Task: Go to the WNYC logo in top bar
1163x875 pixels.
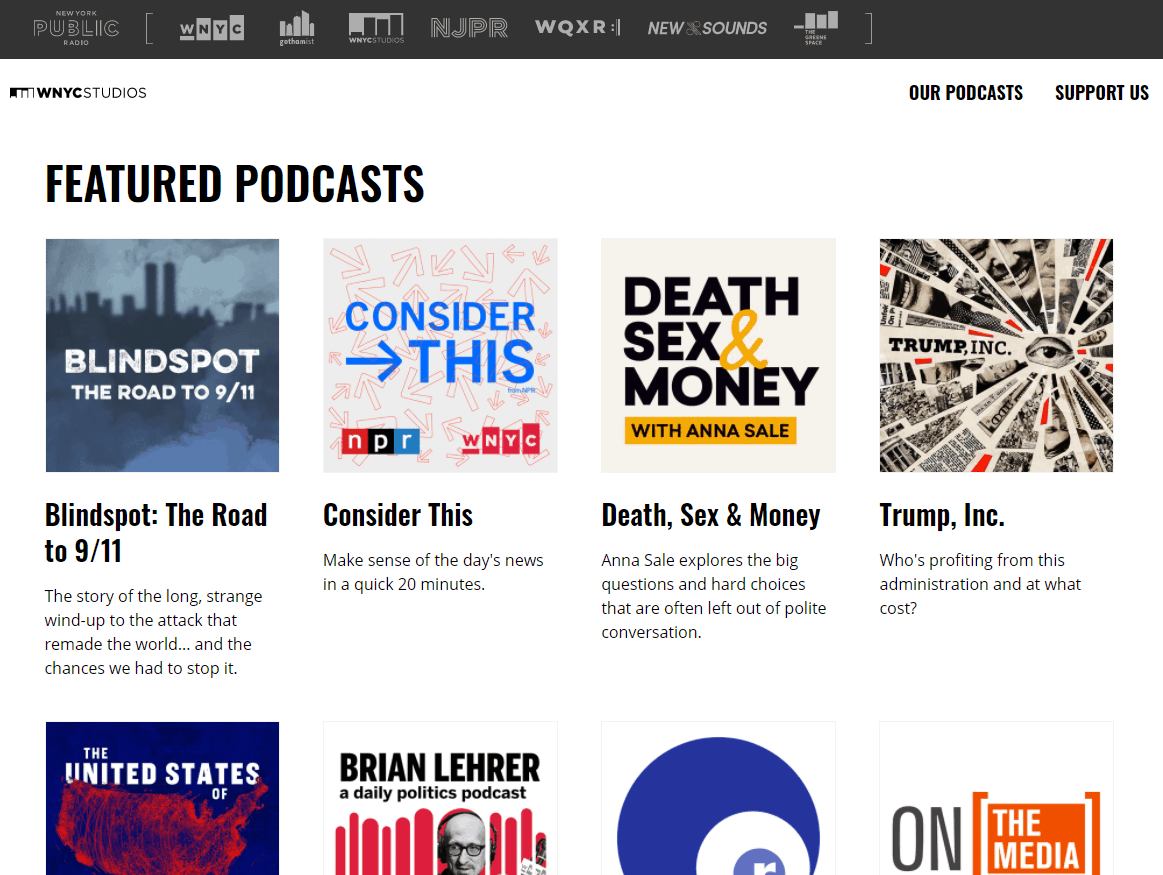Action: point(211,29)
